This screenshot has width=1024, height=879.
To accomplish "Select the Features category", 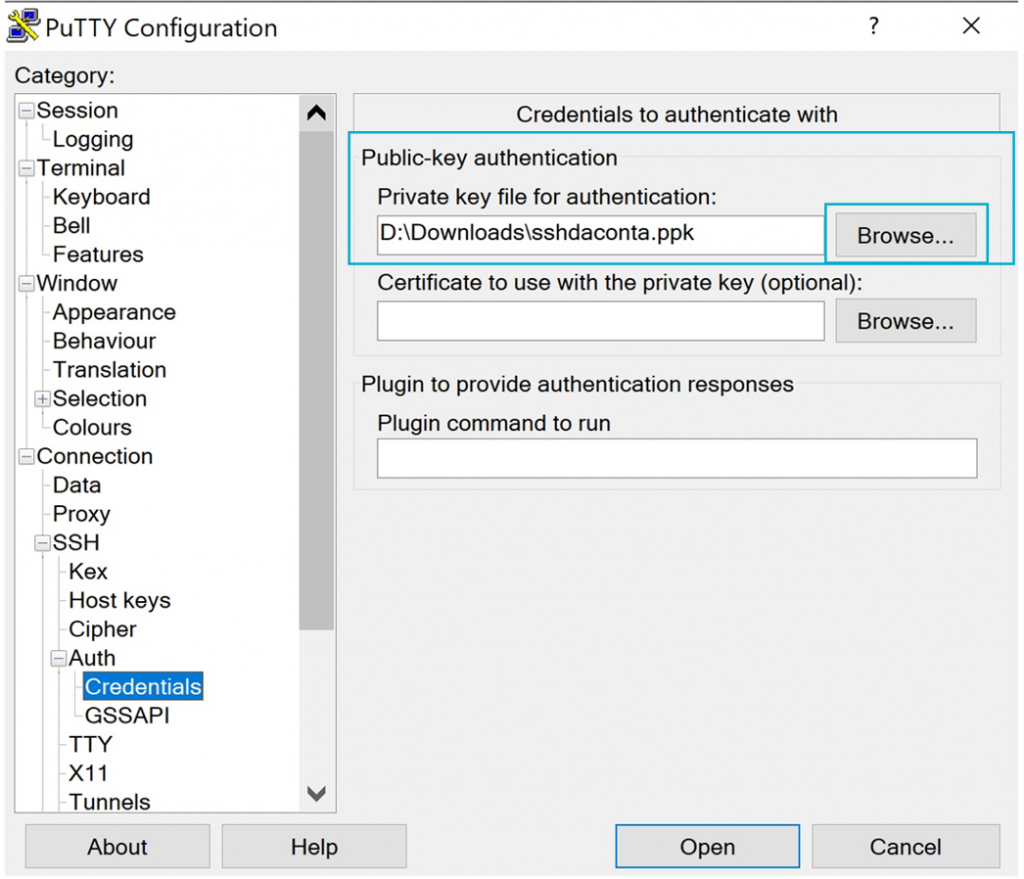I will pos(98,254).
